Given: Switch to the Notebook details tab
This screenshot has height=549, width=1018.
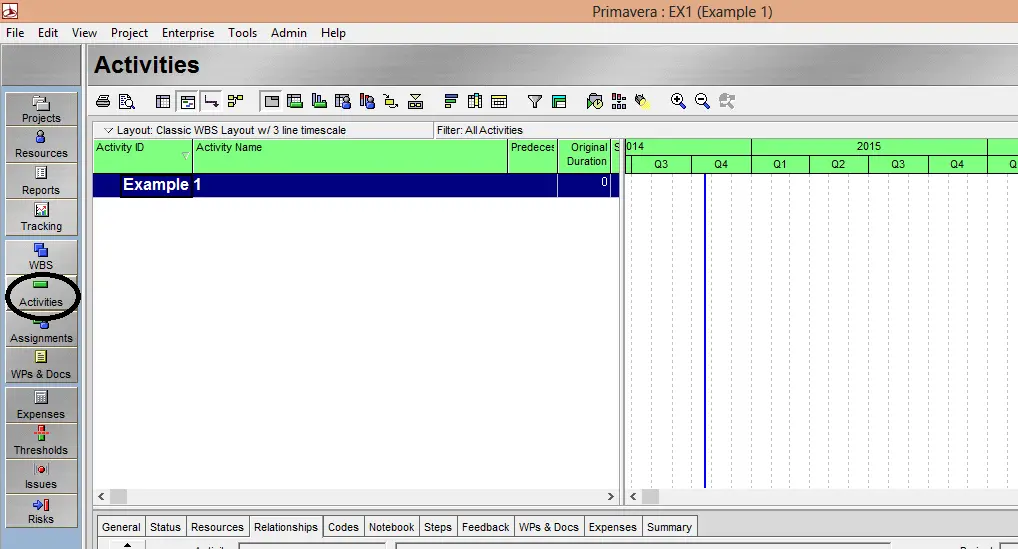Looking at the screenshot, I should tap(391, 527).
